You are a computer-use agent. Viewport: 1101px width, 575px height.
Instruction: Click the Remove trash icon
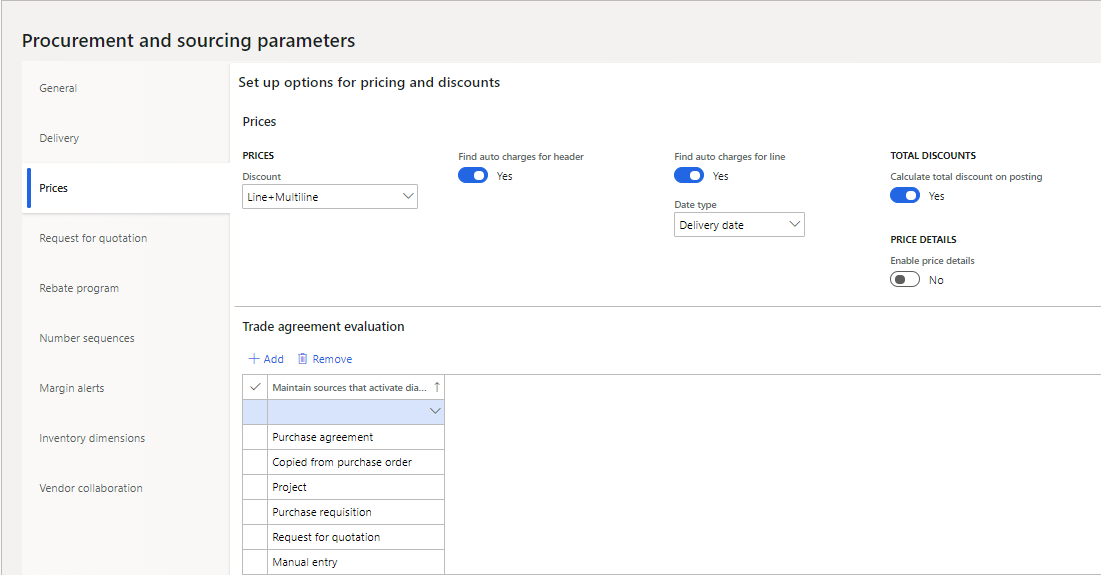pyautogui.click(x=303, y=359)
